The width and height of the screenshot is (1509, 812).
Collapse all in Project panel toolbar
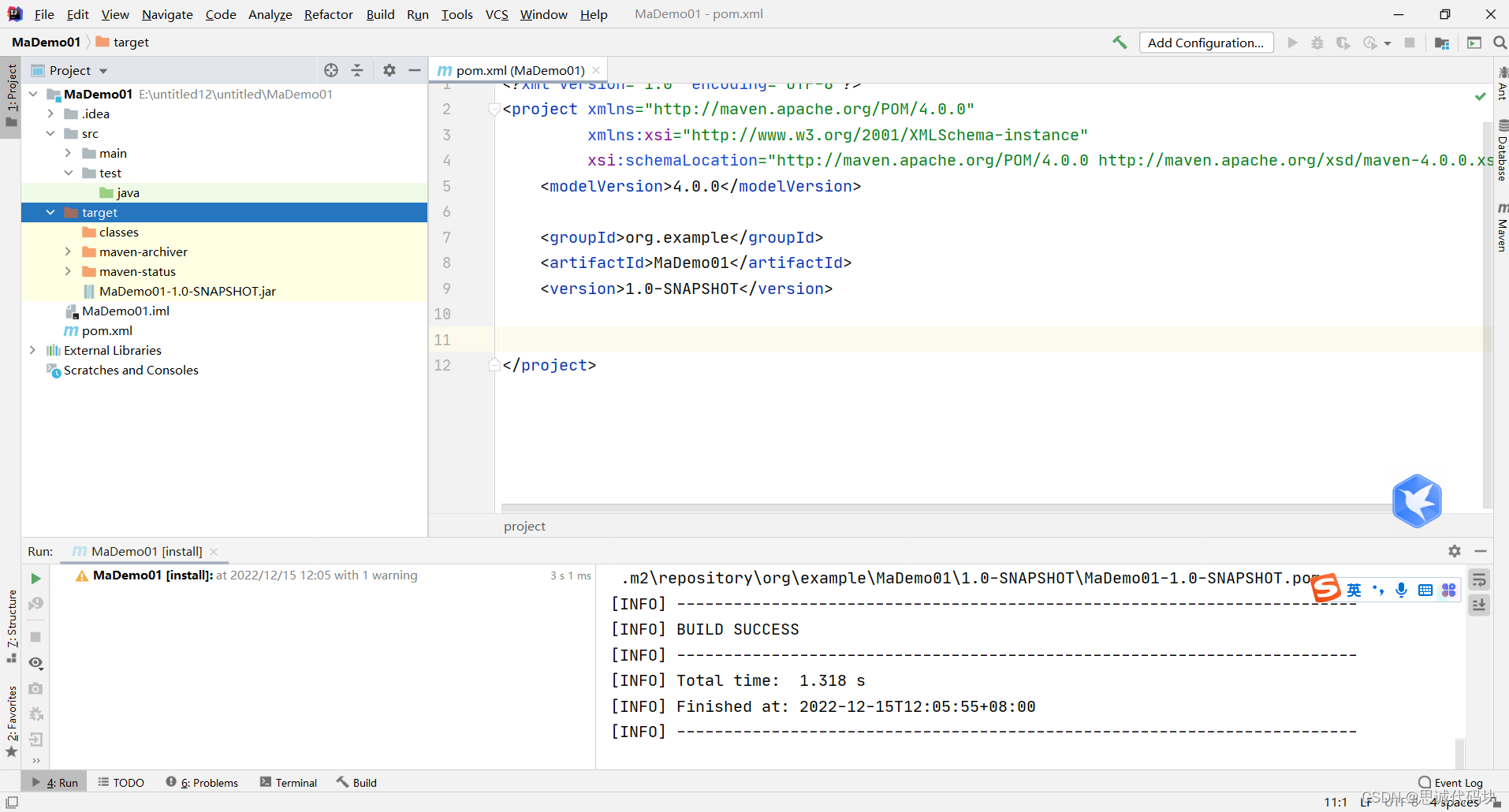point(357,70)
